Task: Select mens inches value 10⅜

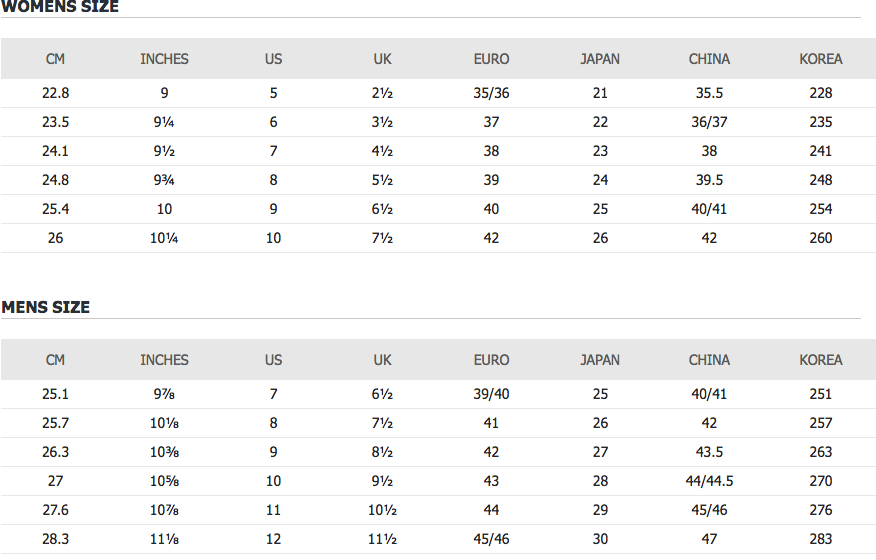Action: (x=164, y=452)
